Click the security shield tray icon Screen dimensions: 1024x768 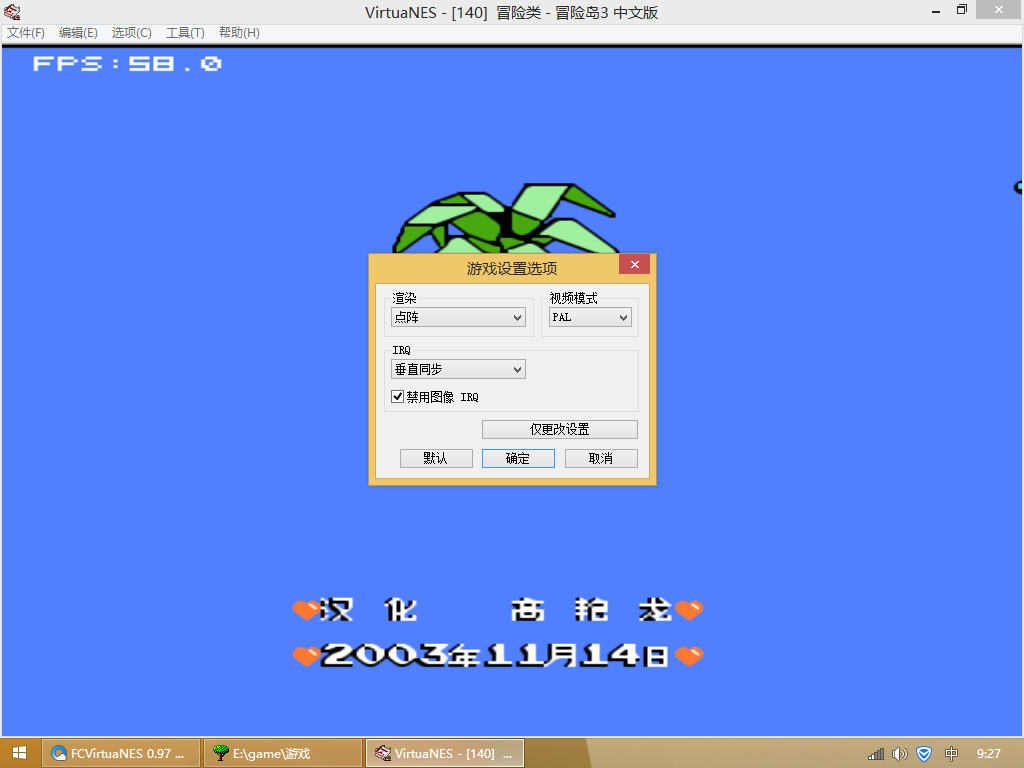(924, 754)
